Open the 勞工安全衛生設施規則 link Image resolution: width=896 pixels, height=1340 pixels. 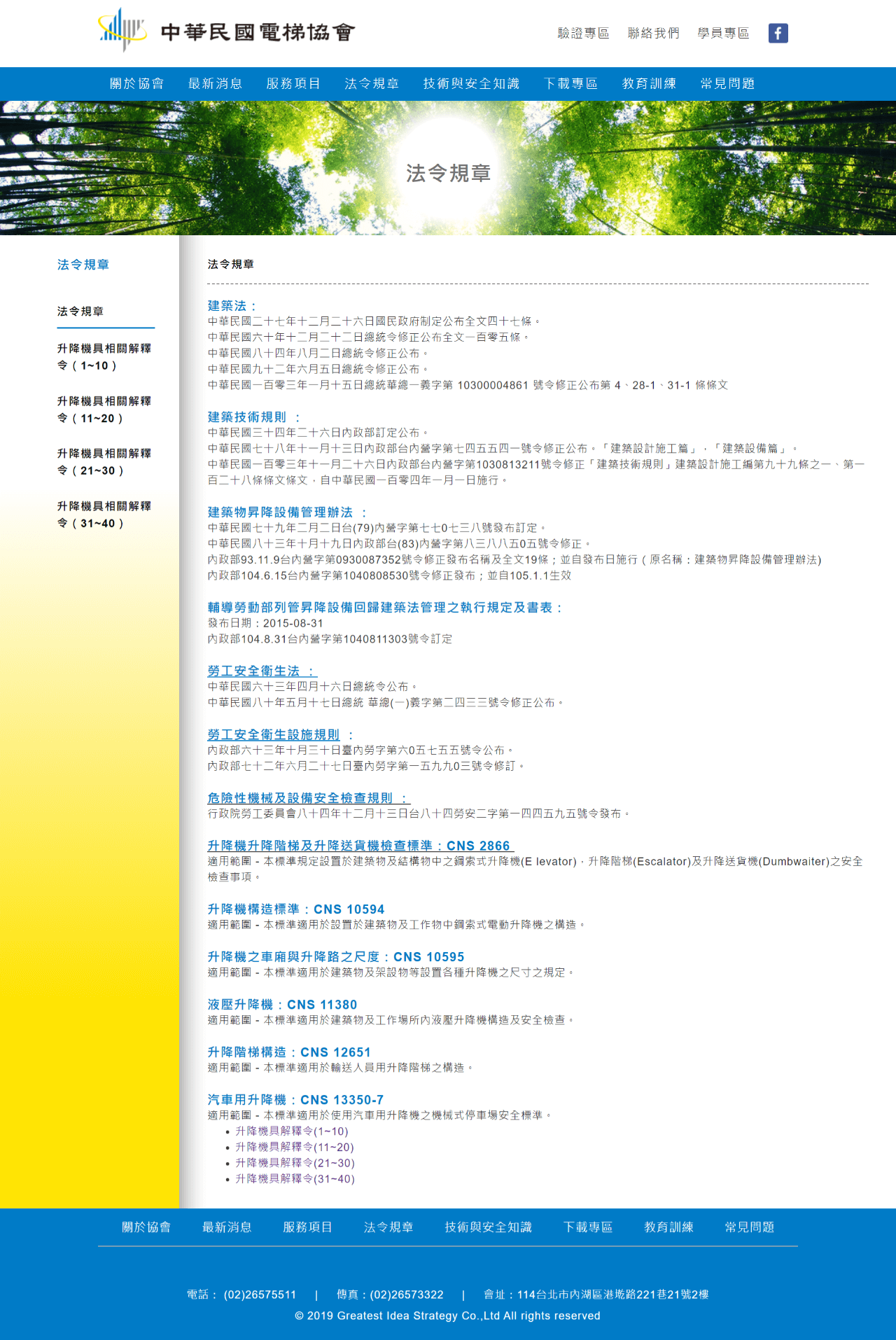click(x=274, y=734)
